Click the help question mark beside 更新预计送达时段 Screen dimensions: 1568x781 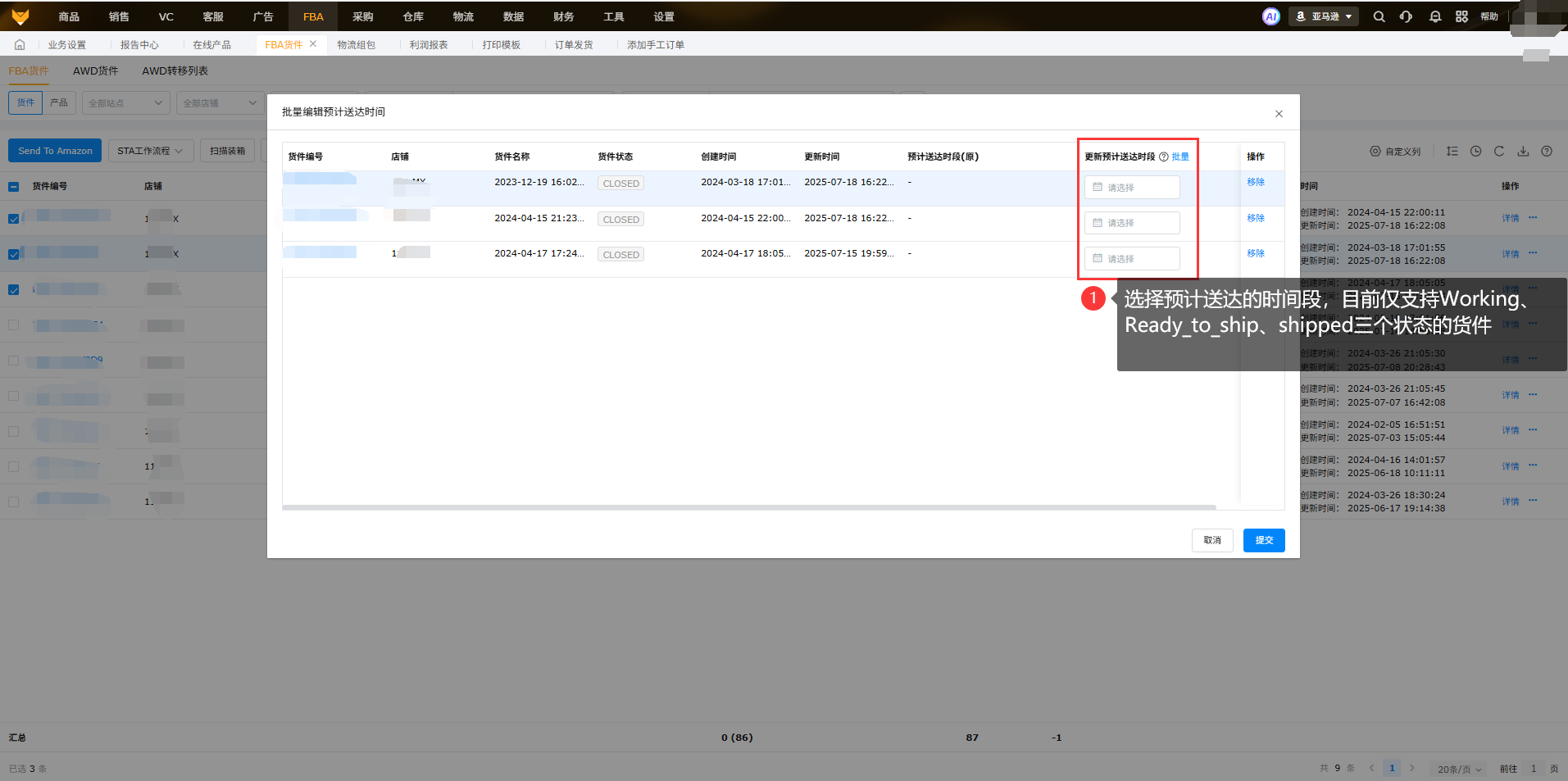coord(1163,157)
